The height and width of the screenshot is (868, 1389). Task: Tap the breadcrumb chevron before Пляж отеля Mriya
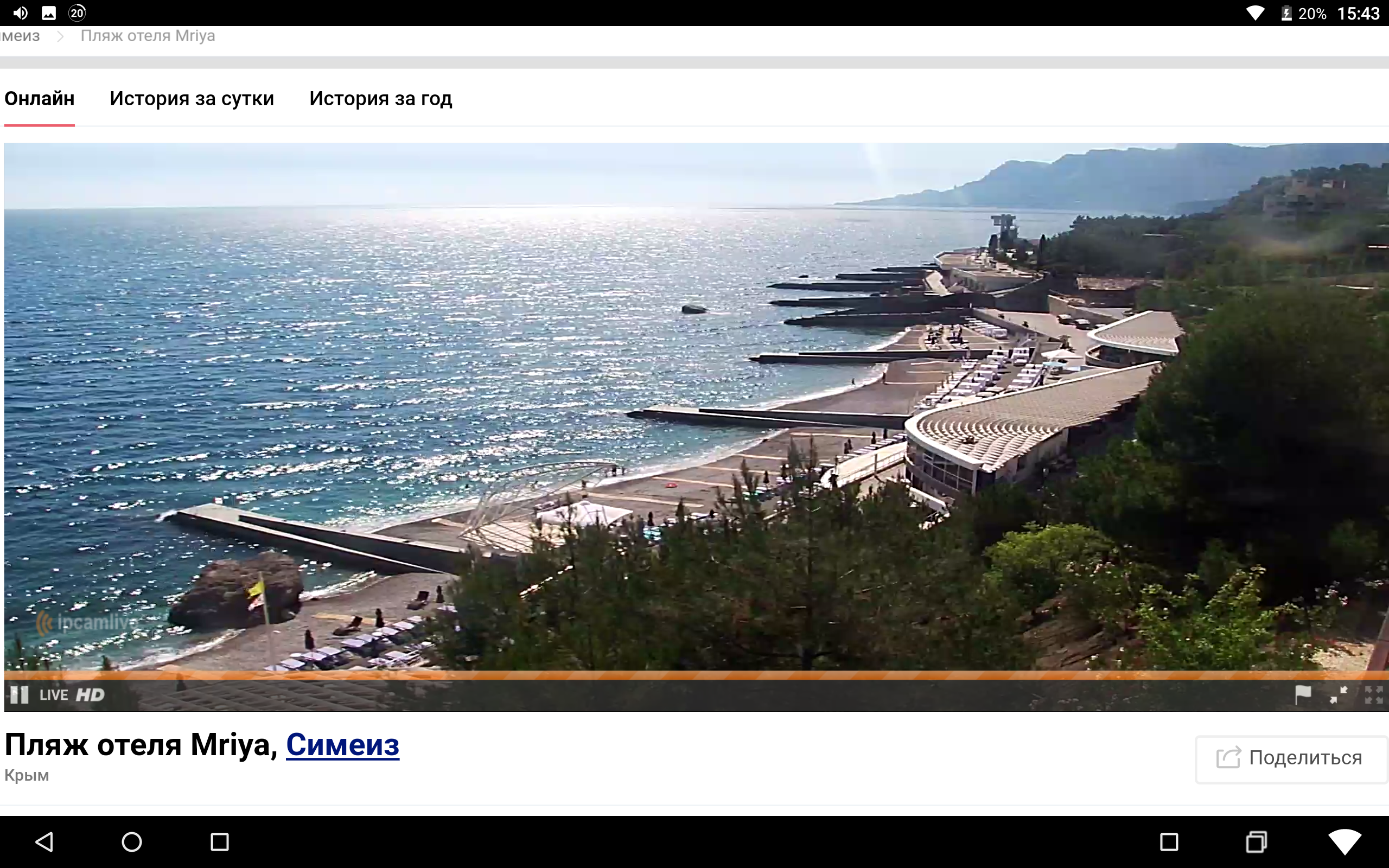tap(60, 37)
